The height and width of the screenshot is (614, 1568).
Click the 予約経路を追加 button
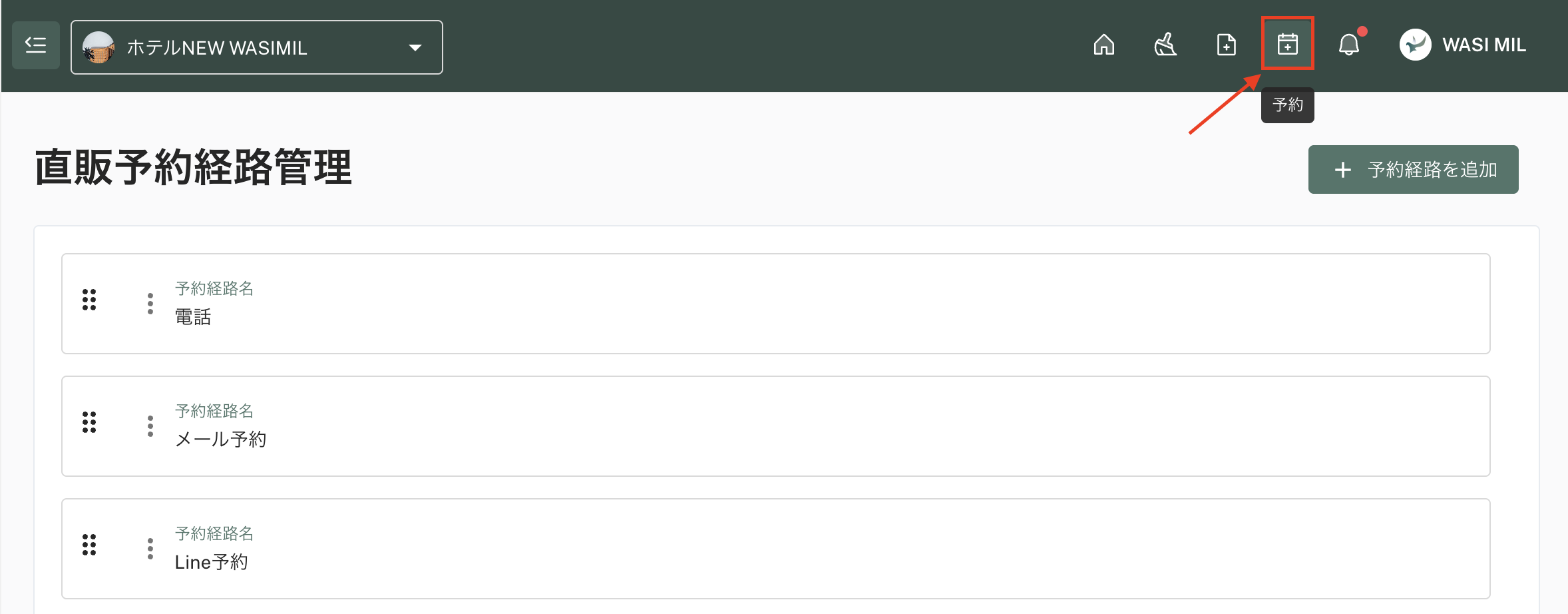(x=1413, y=170)
